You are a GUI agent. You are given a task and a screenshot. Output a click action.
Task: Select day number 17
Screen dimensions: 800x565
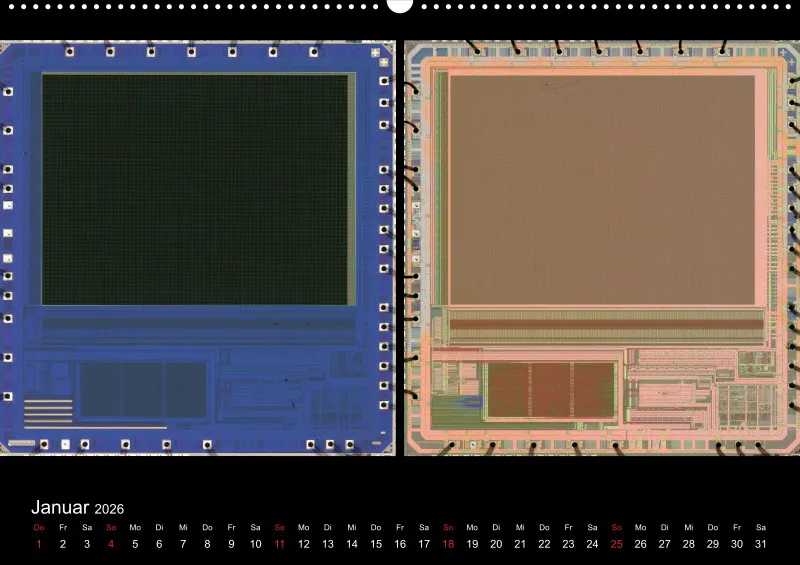[x=424, y=544]
